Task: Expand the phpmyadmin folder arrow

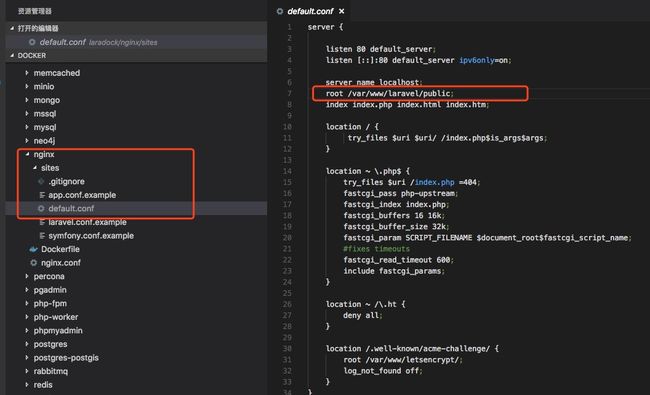Action: [27, 330]
